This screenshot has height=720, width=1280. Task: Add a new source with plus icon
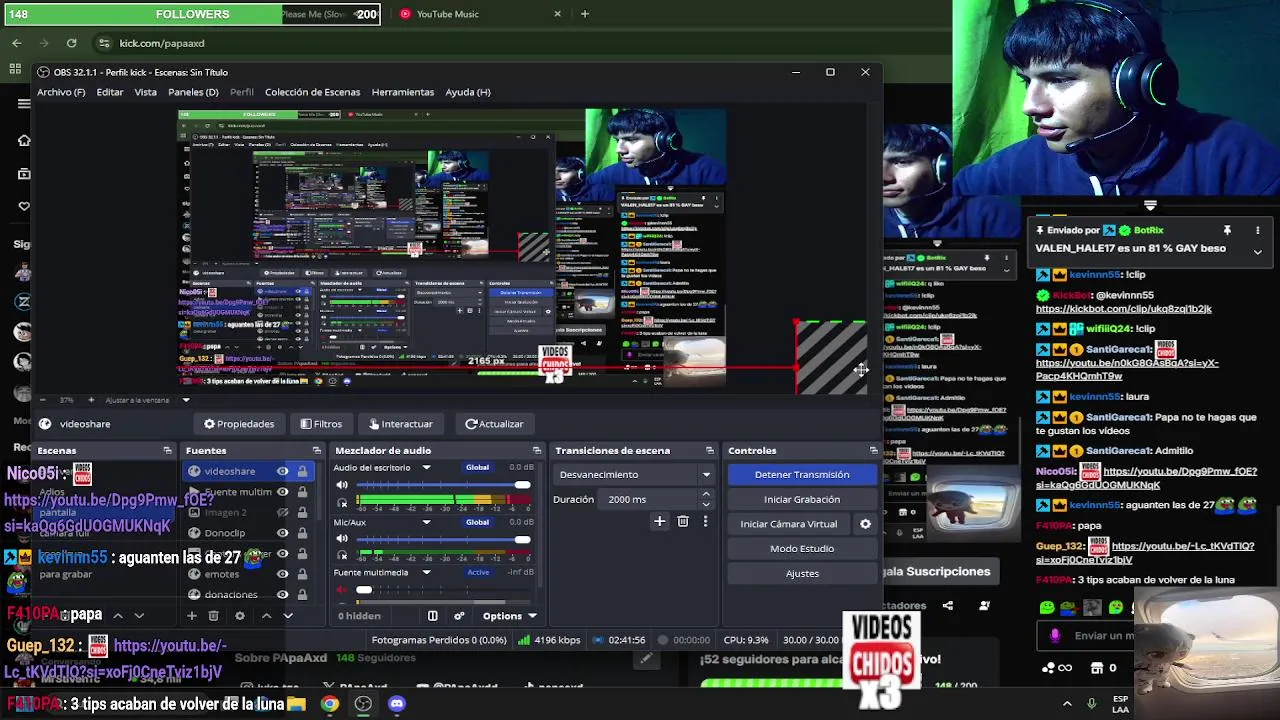(x=191, y=616)
